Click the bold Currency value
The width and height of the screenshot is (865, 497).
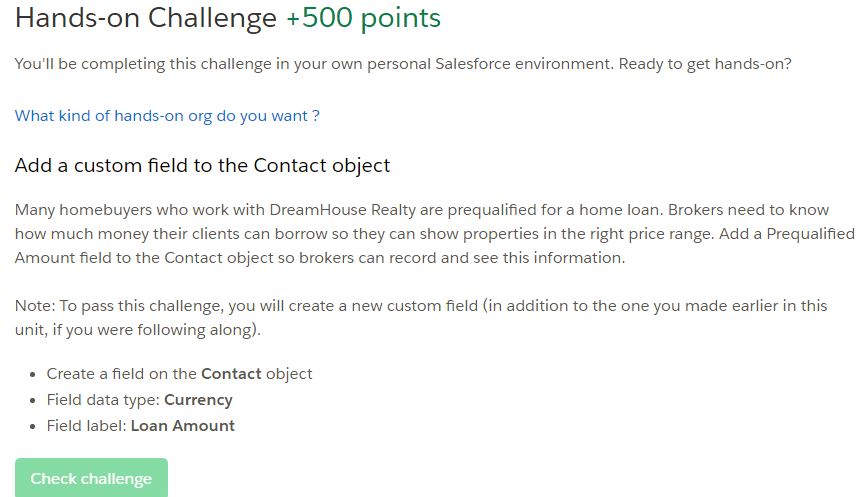[x=198, y=400]
